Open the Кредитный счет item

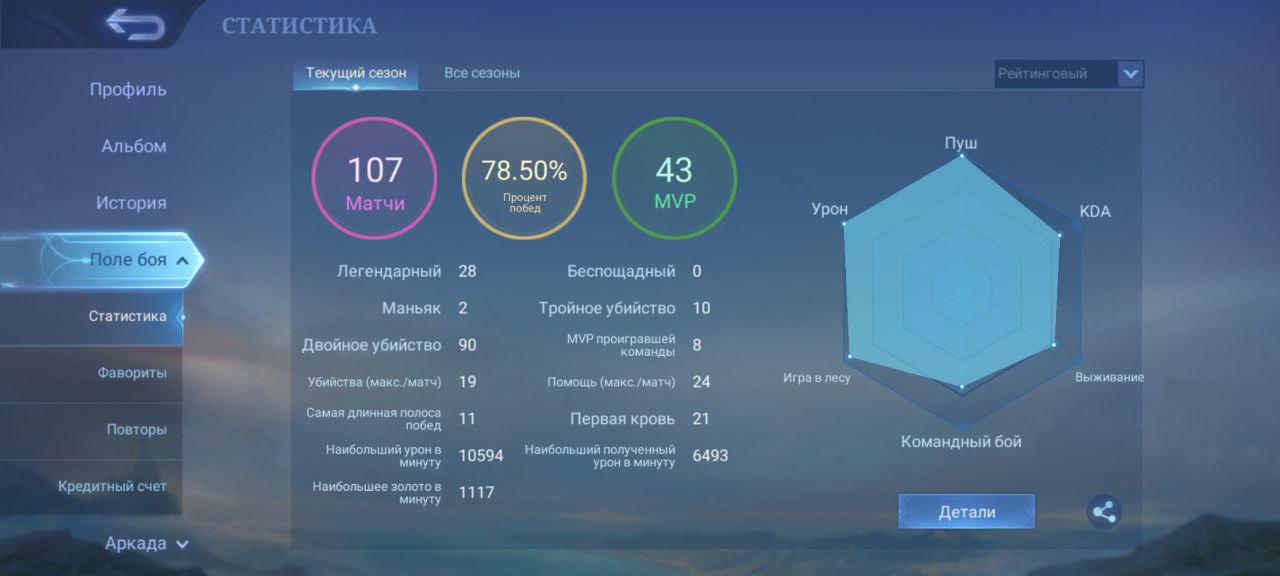(x=112, y=486)
